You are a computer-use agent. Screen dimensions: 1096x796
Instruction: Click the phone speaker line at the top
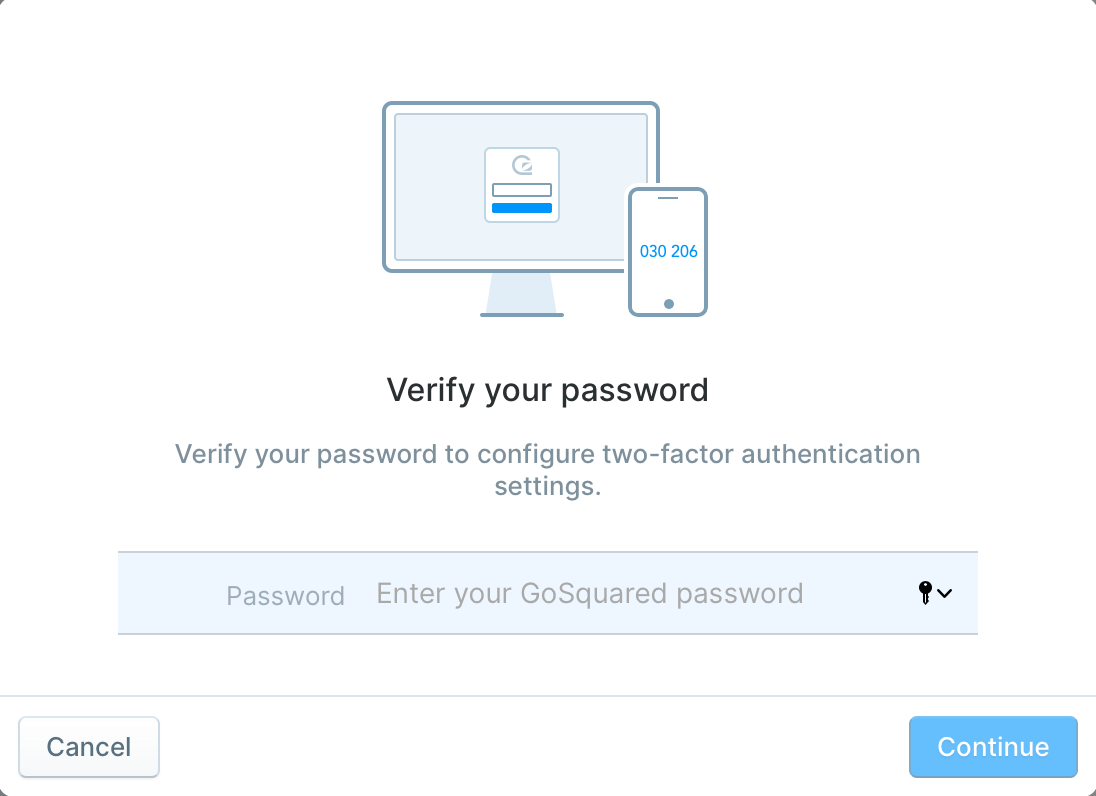click(668, 198)
